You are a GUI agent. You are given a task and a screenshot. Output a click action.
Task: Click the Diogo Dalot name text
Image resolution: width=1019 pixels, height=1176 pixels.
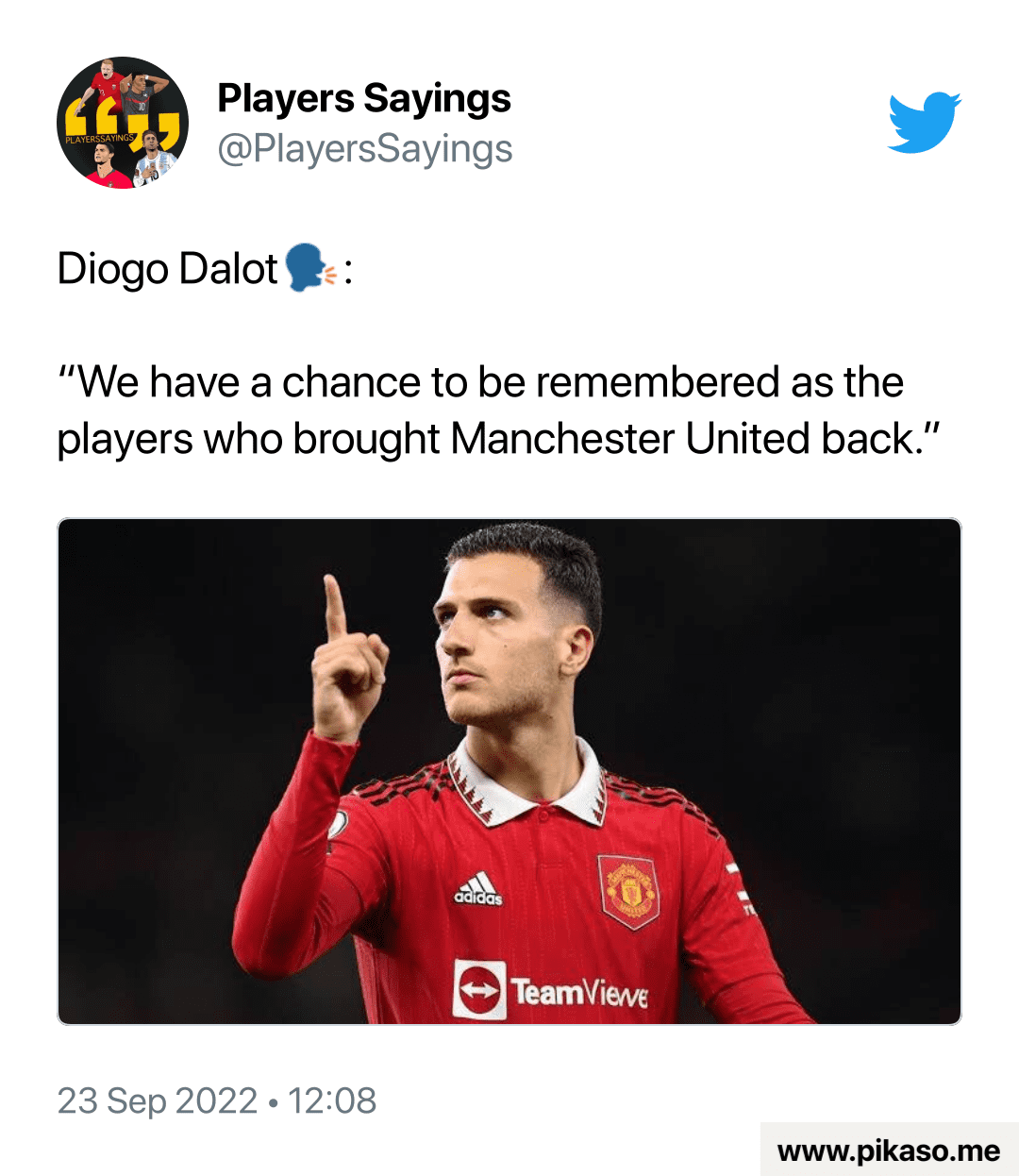(x=167, y=269)
